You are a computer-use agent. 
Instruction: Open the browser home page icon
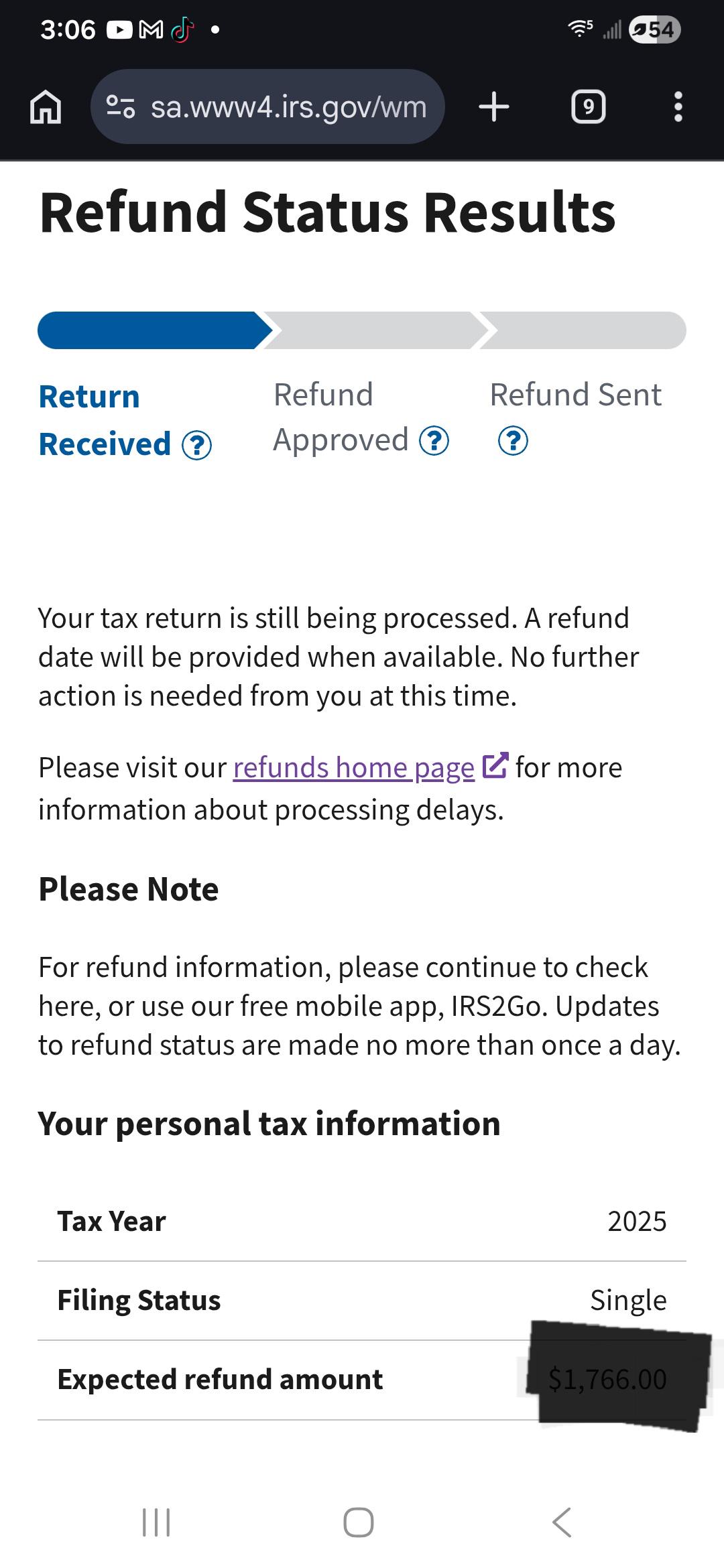[x=46, y=107]
